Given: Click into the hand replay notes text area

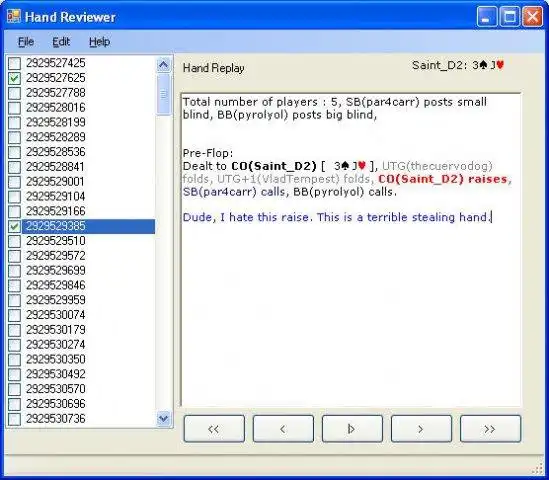Looking at the screenshot, I should pyautogui.click(x=351, y=249).
